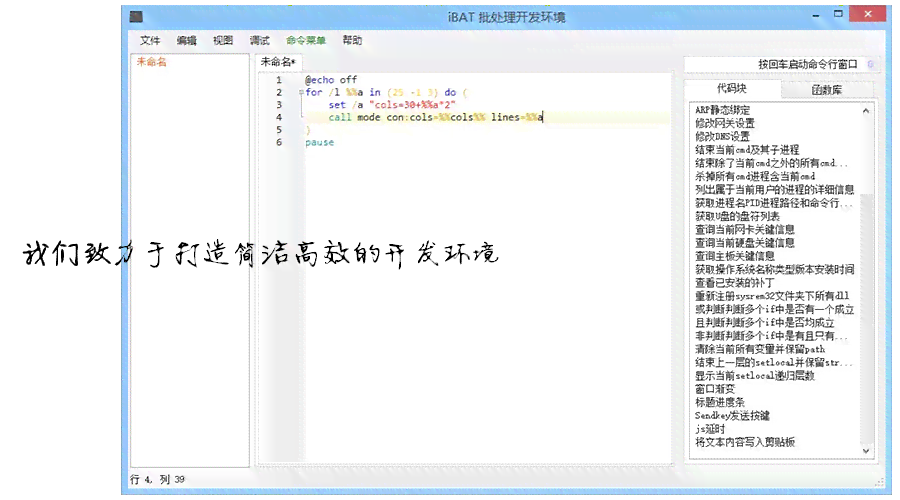Click the pause code line

[320, 142]
